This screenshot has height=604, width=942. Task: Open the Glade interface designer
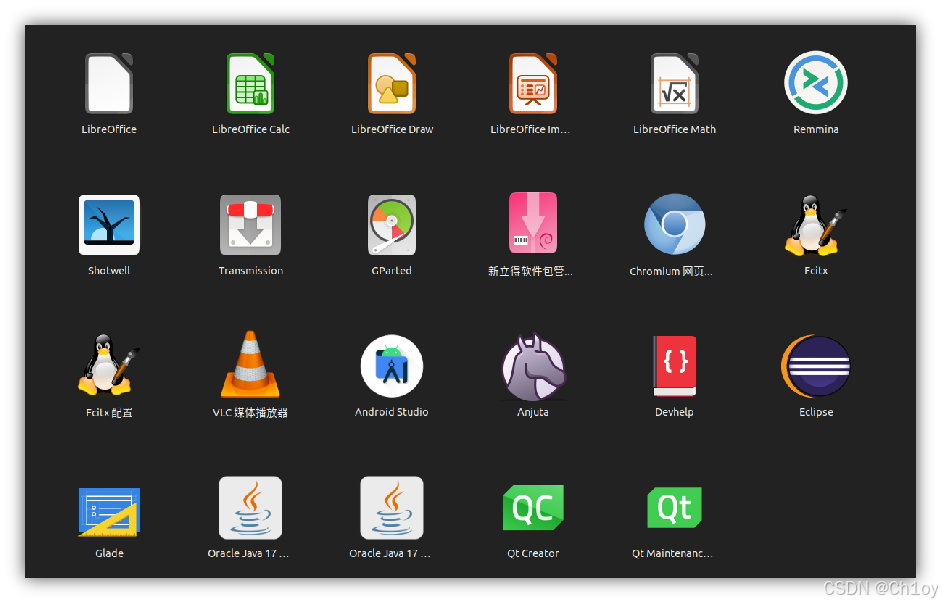click(109, 511)
